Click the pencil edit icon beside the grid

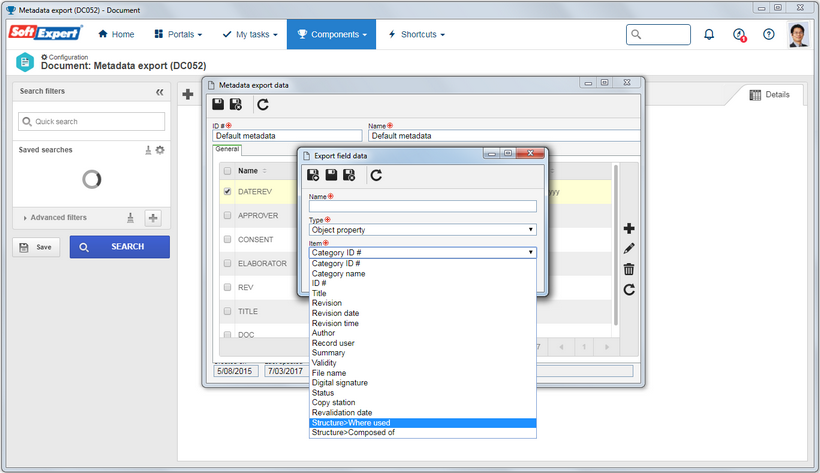629,249
